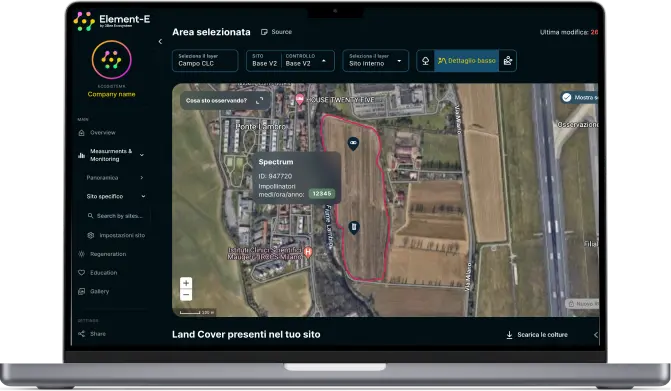
Task: Click the Company name label
Action: point(111,94)
